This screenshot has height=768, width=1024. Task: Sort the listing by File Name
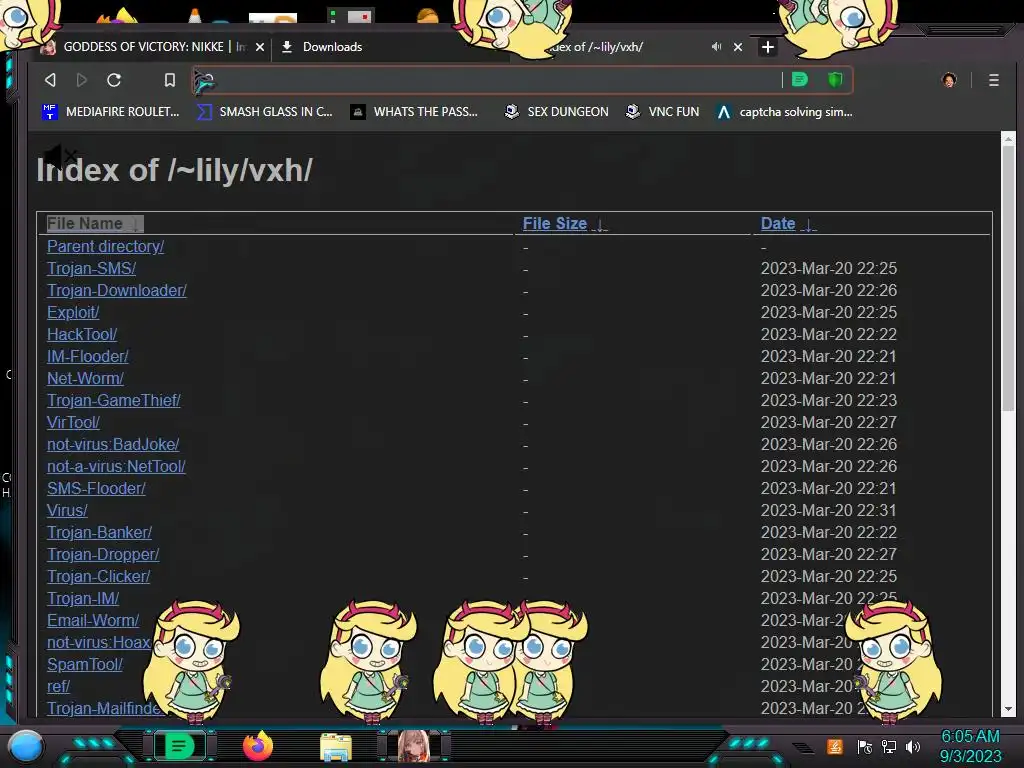click(x=94, y=223)
